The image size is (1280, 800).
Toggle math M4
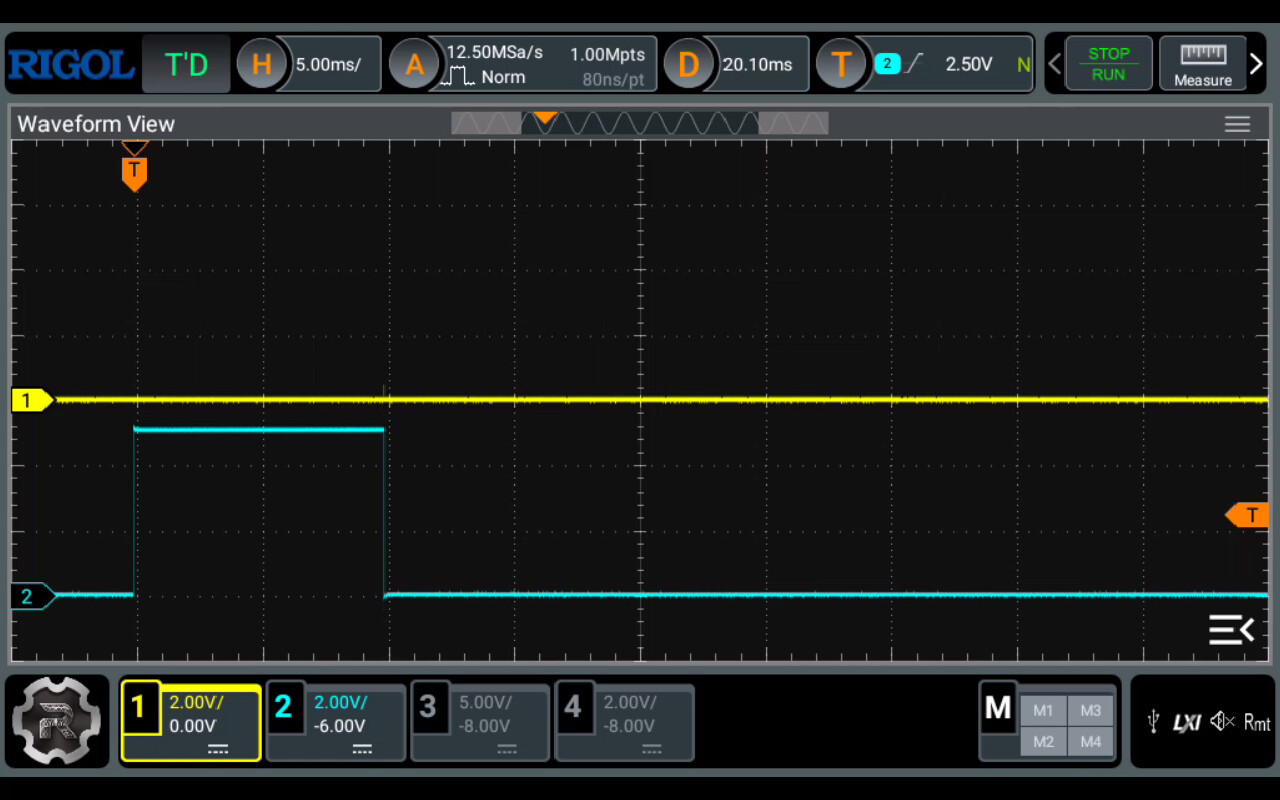point(1091,741)
